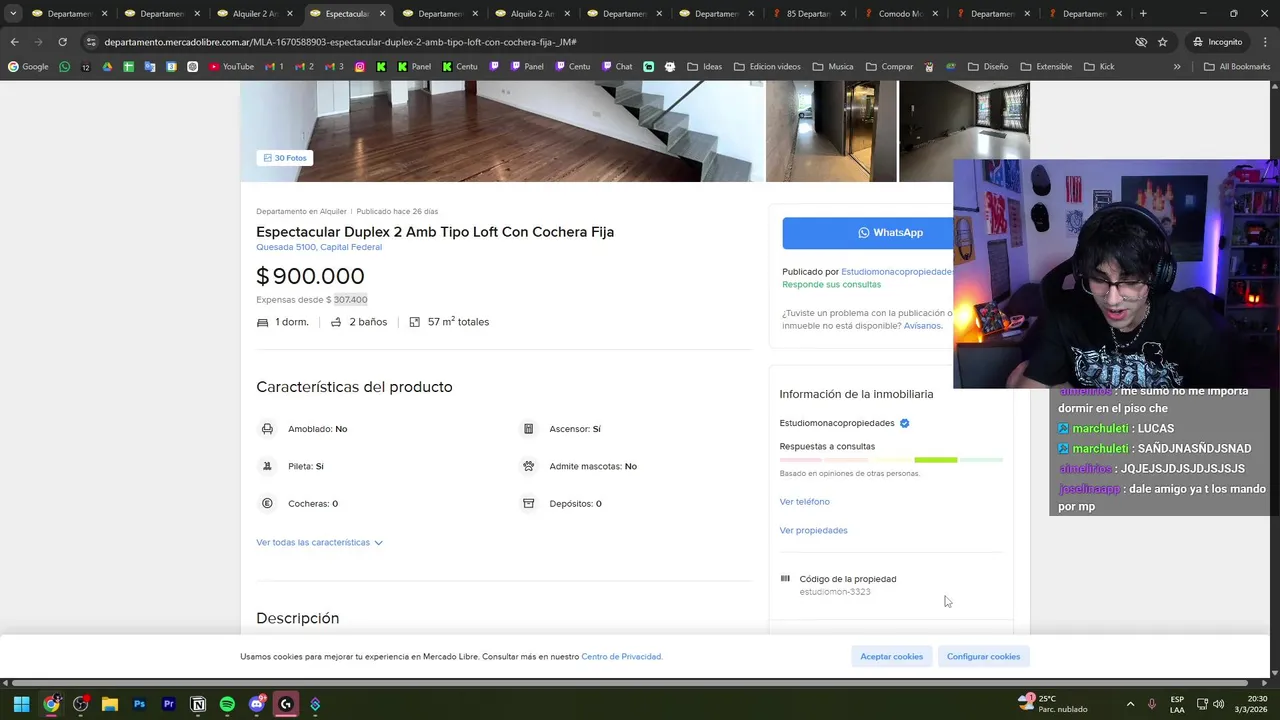Open the main living room staircase photo

[x=502, y=131]
